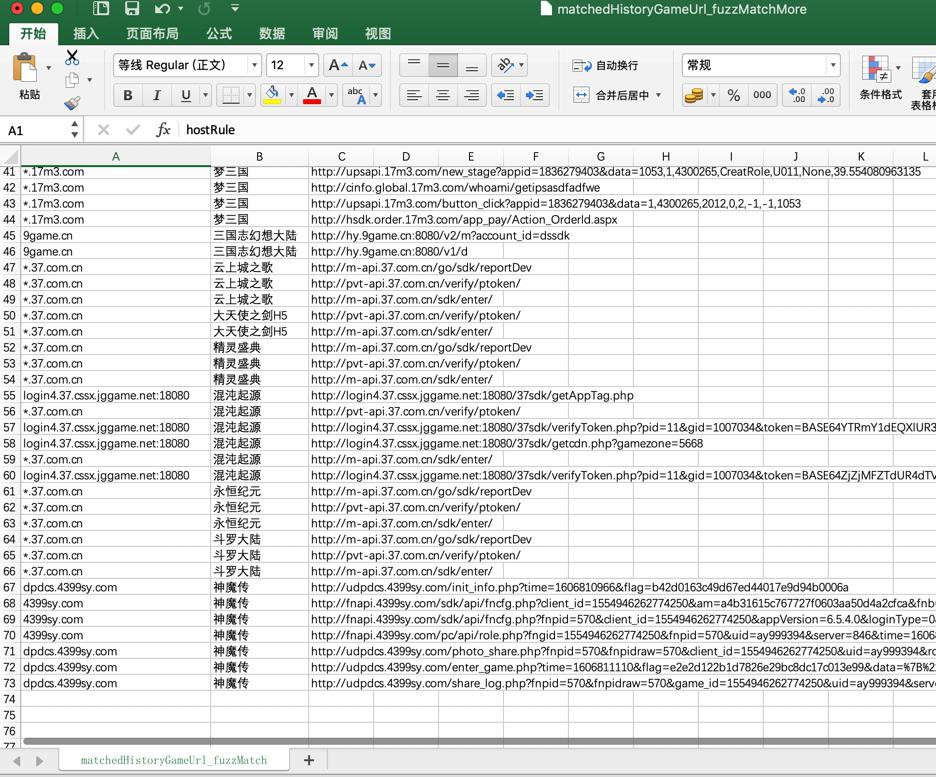Open the font name dropdown
The image size is (936, 777).
point(254,65)
